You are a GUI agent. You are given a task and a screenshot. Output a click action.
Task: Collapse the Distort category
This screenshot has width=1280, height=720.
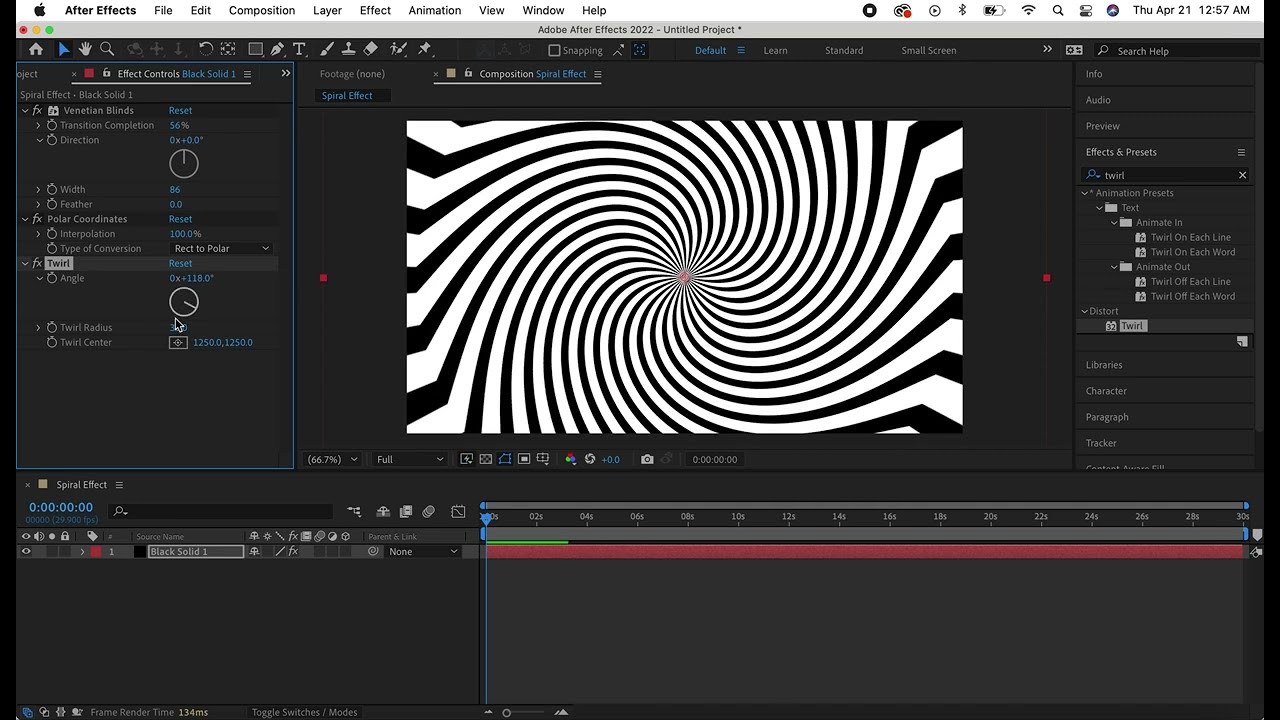pyautogui.click(x=1084, y=311)
